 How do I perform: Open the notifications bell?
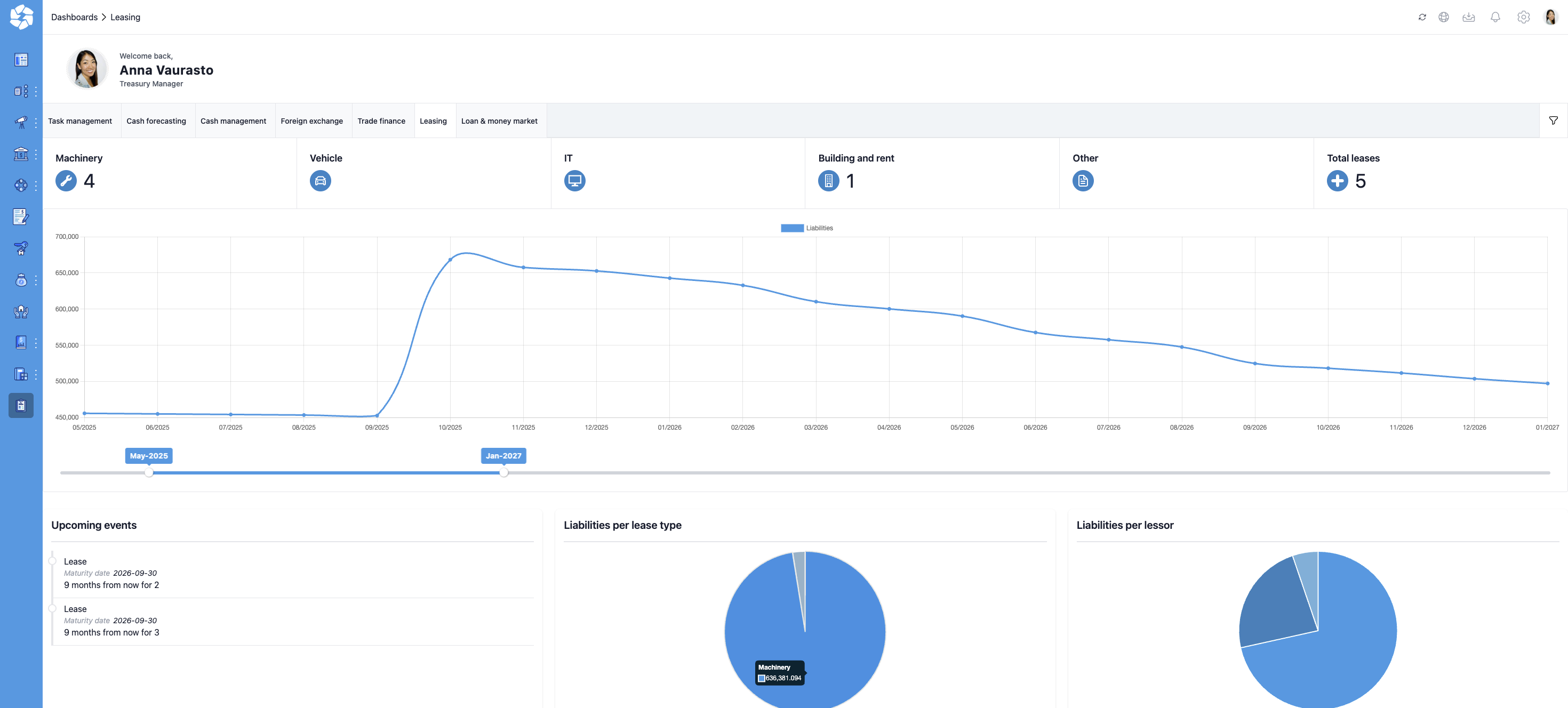(1495, 17)
